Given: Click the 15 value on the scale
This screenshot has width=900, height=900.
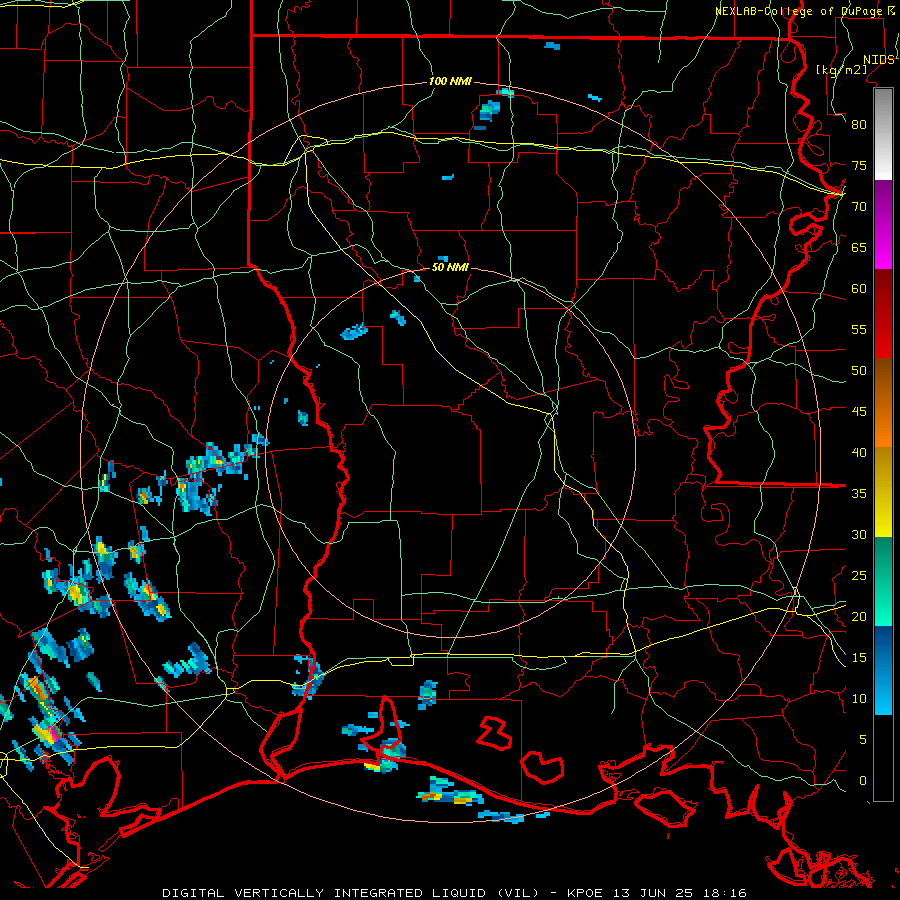Looking at the screenshot, I should [x=859, y=658].
